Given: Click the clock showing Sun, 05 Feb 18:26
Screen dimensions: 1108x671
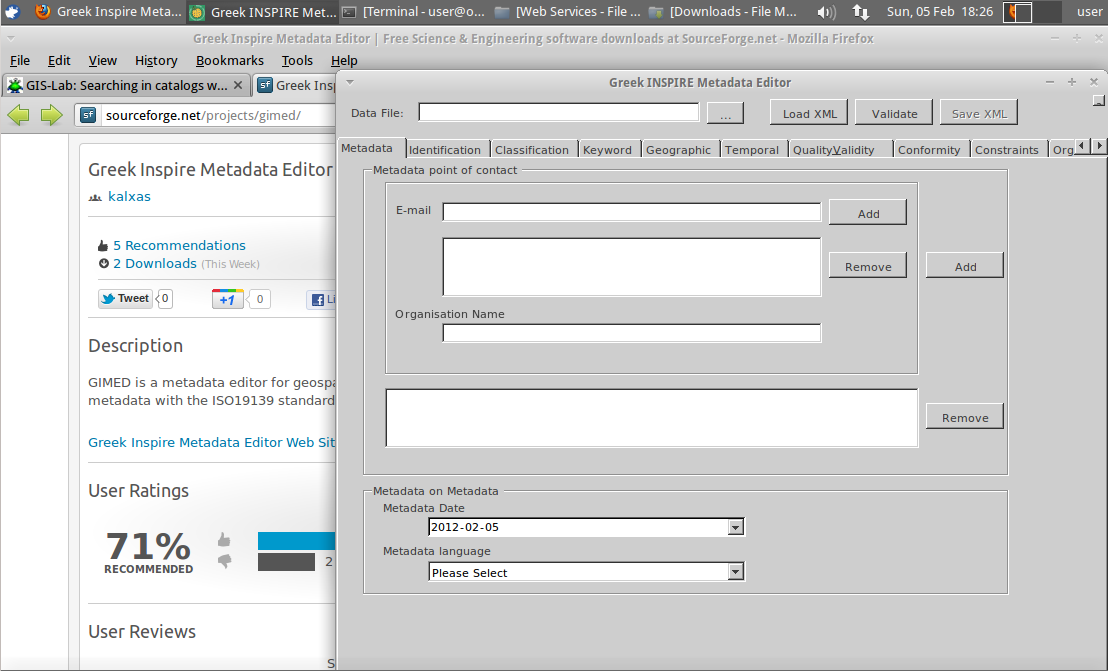Looking at the screenshot, I should pyautogui.click(x=940, y=12).
